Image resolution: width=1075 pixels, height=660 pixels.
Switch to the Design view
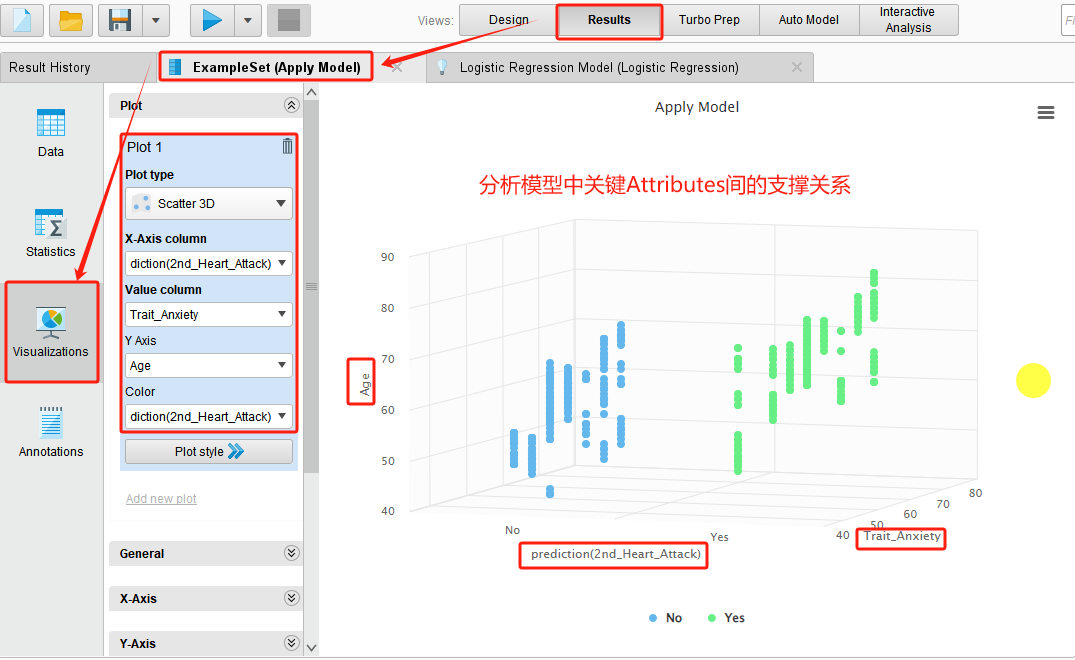click(x=509, y=20)
